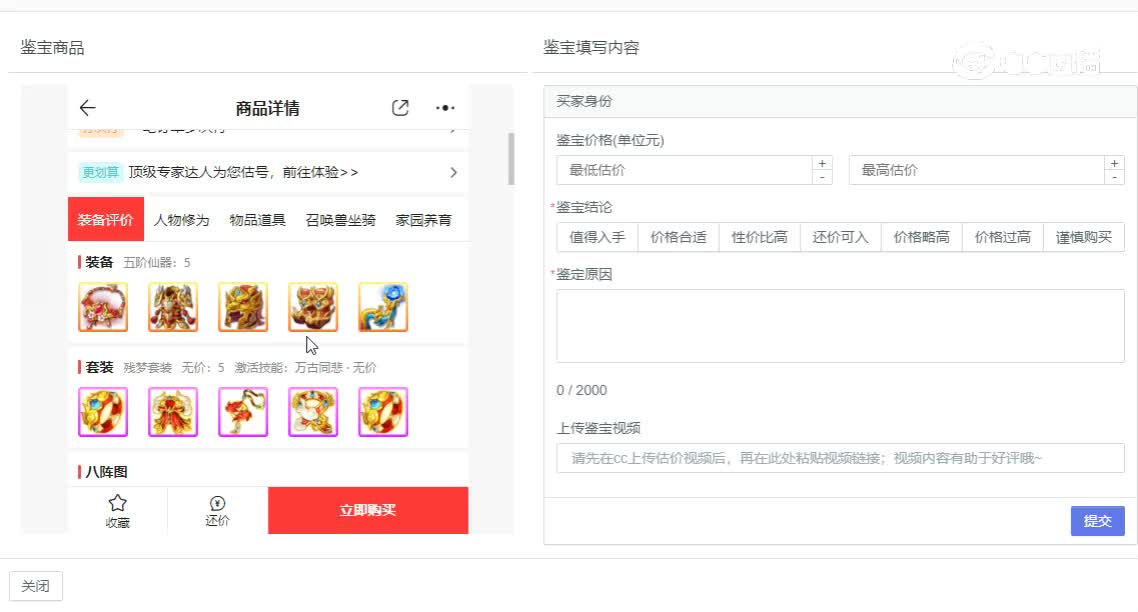The height and width of the screenshot is (612, 1138).
Task: Choose 还价可入 as 鉴宝结论
Action: click(840, 237)
